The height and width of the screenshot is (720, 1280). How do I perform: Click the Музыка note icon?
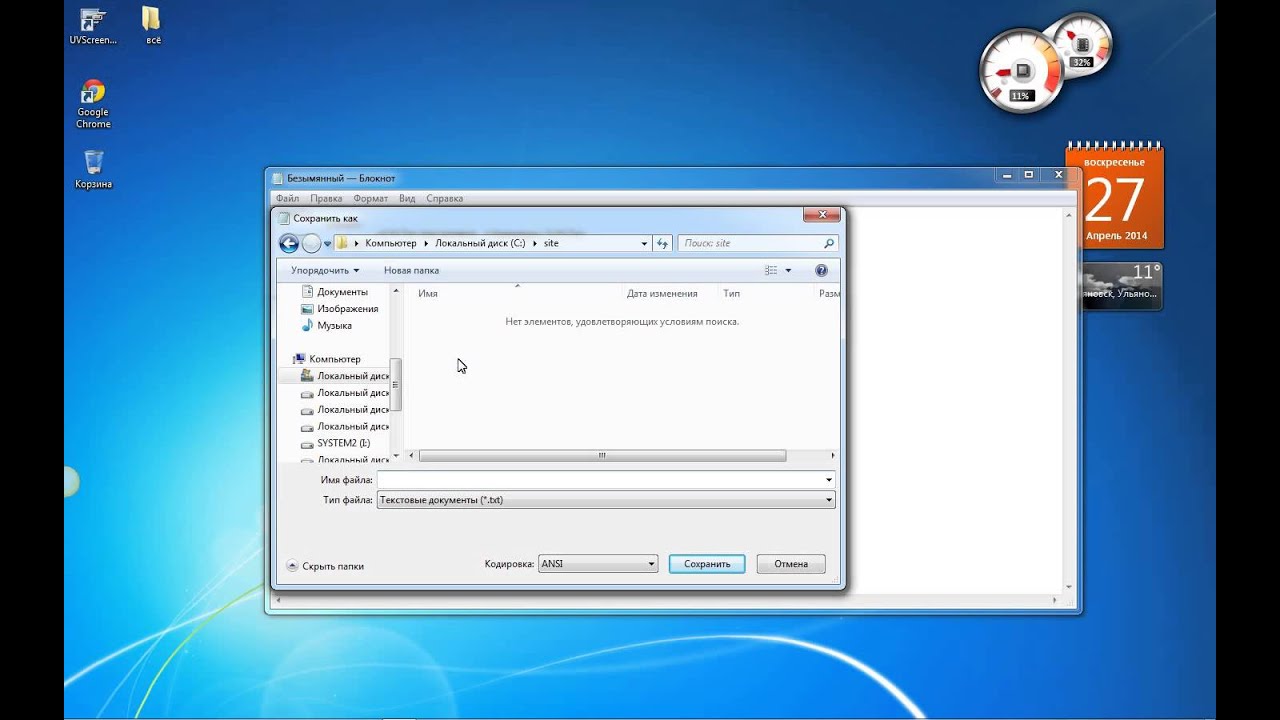[x=307, y=325]
